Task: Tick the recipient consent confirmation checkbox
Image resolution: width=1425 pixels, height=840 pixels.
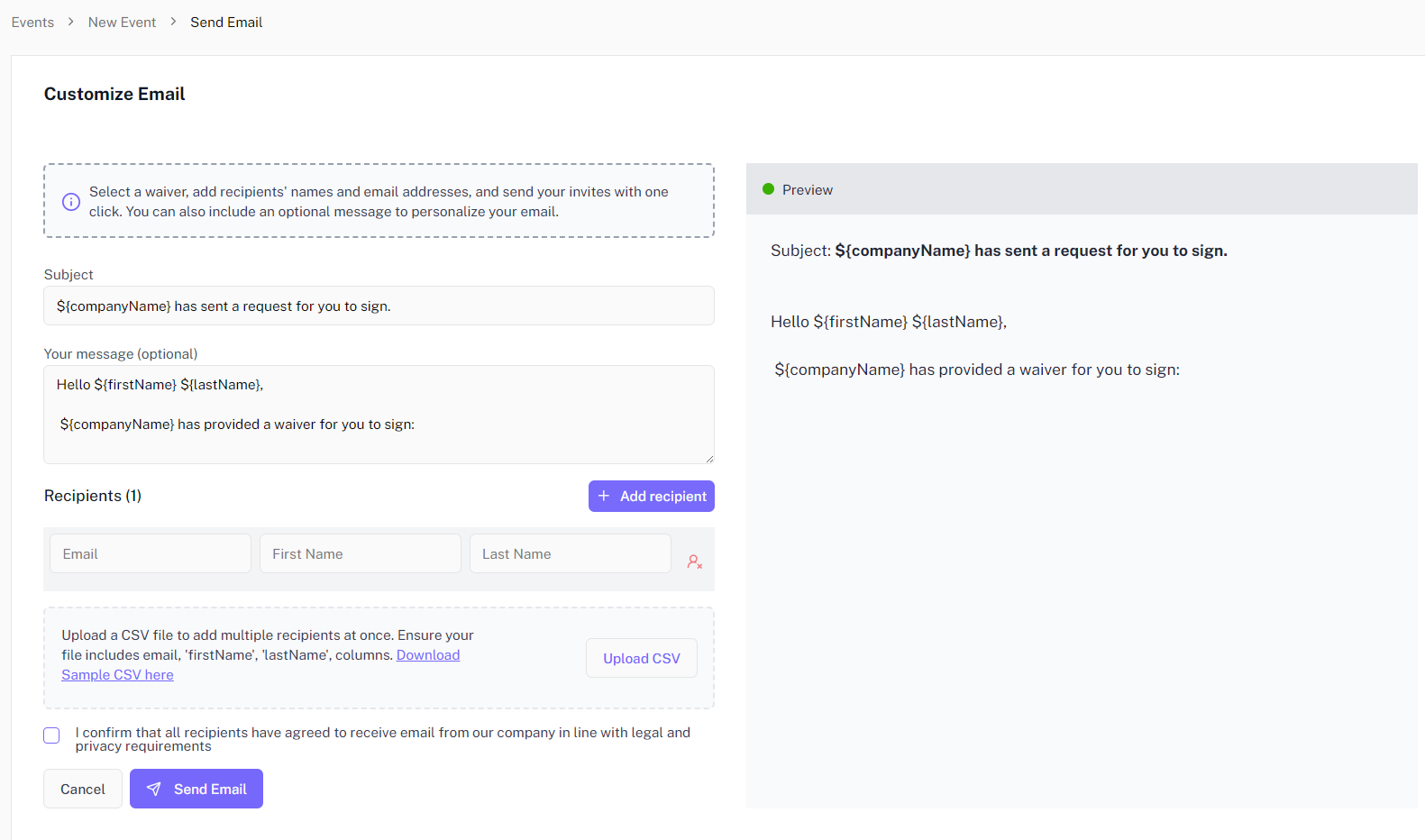Action: (52, 735)
